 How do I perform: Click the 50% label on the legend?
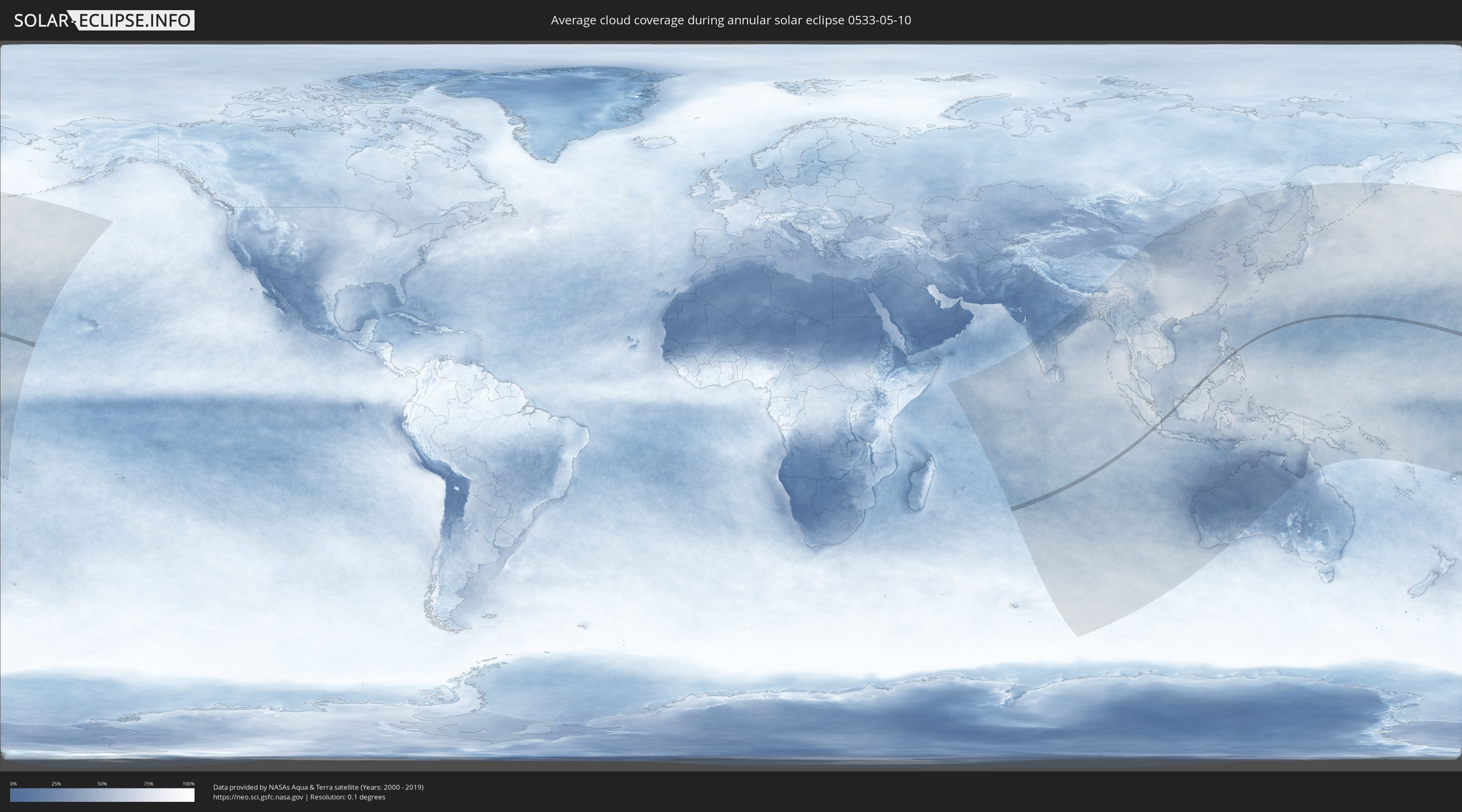pyautogui.click(x=102, y=784)
